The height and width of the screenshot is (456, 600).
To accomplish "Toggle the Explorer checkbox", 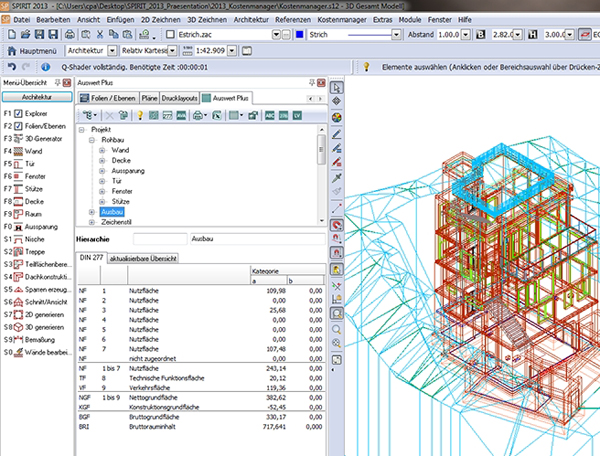I will click(x=19, y=114).
